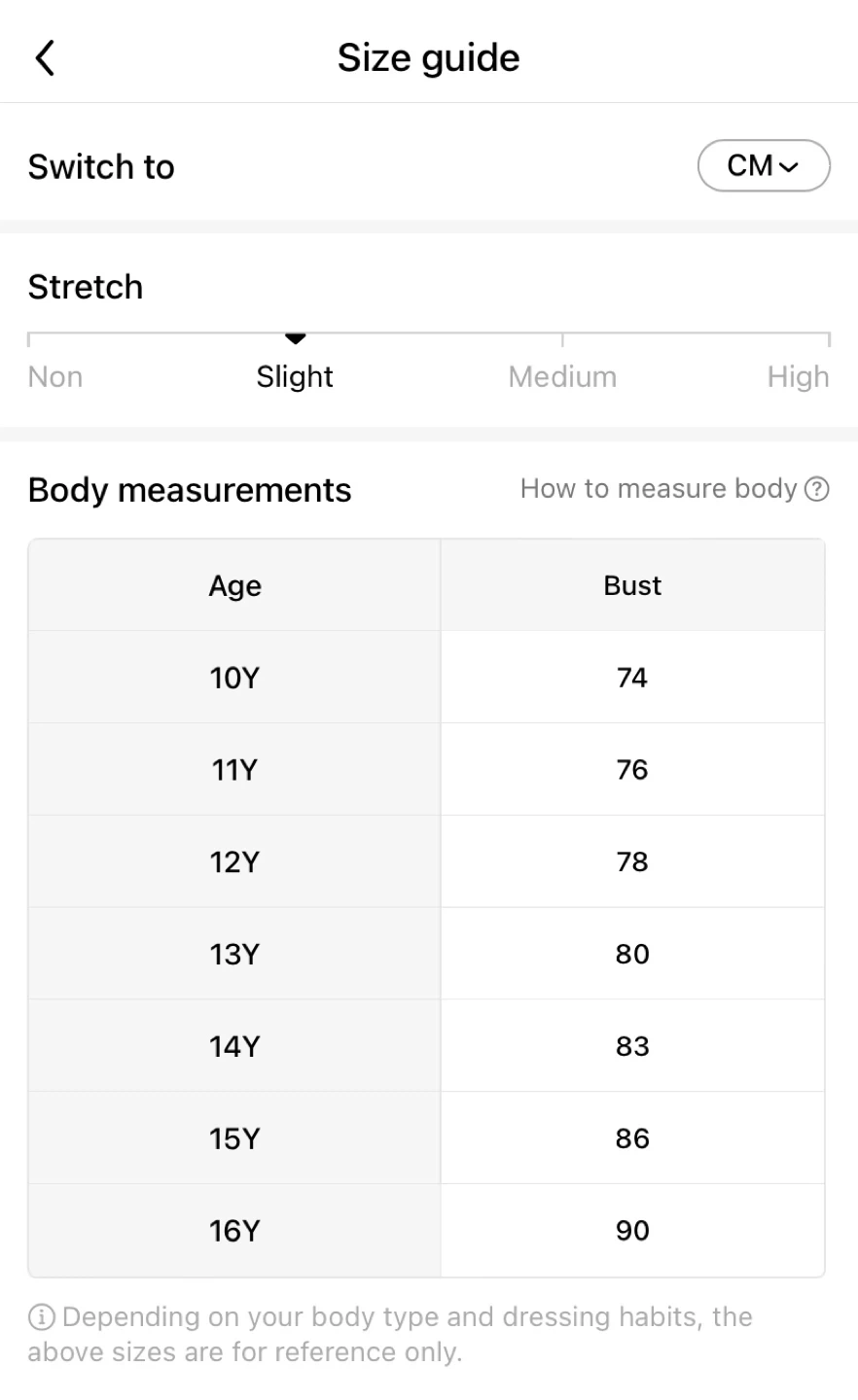The width and height of the screenshot is (858, 1400).
Task: Click the stretch slider triangle marker
Action: [x=296, y=338]
